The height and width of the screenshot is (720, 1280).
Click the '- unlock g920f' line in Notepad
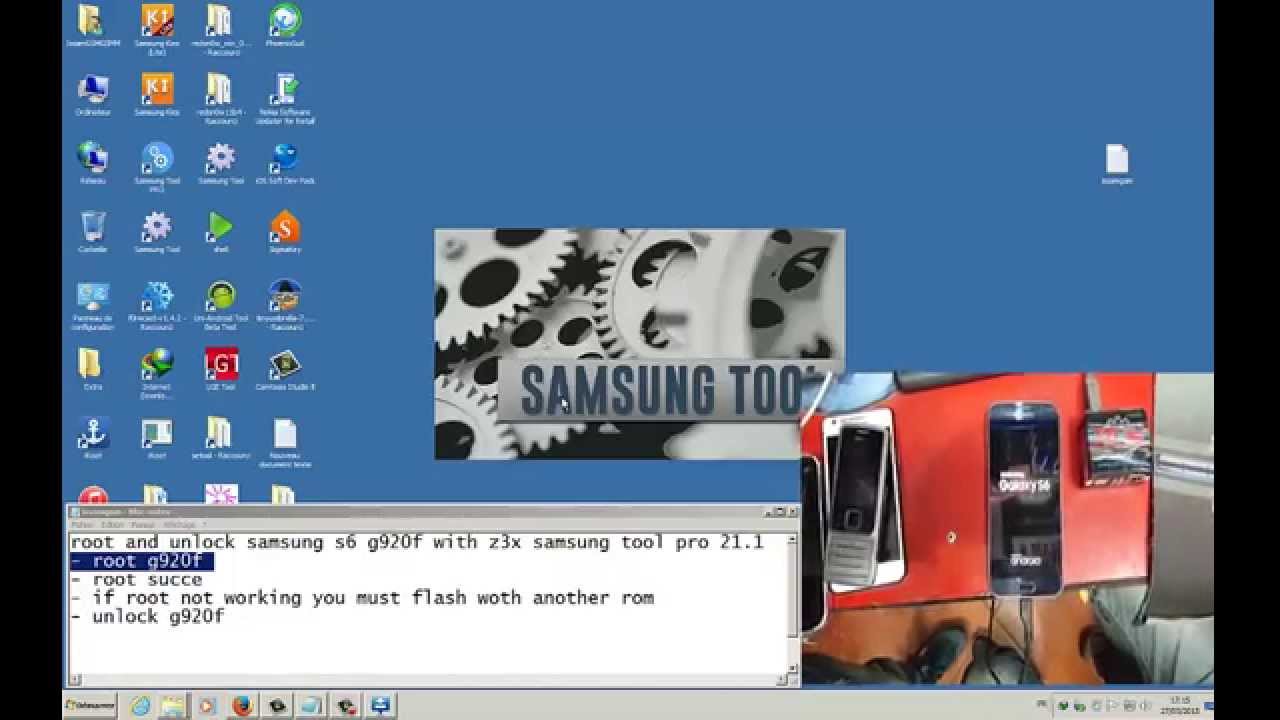(147, 617)
